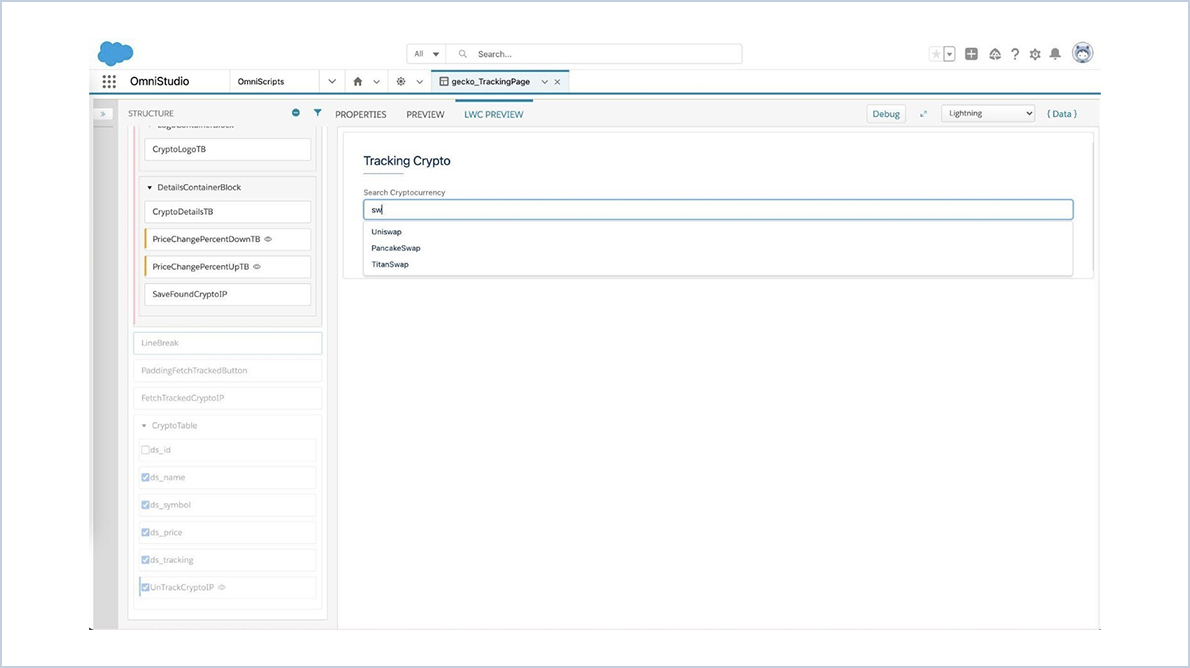Open the App Launcher waffle icon
This screenshot has width=1190, height=668.
pyautogui.click(x=109, y=81)
